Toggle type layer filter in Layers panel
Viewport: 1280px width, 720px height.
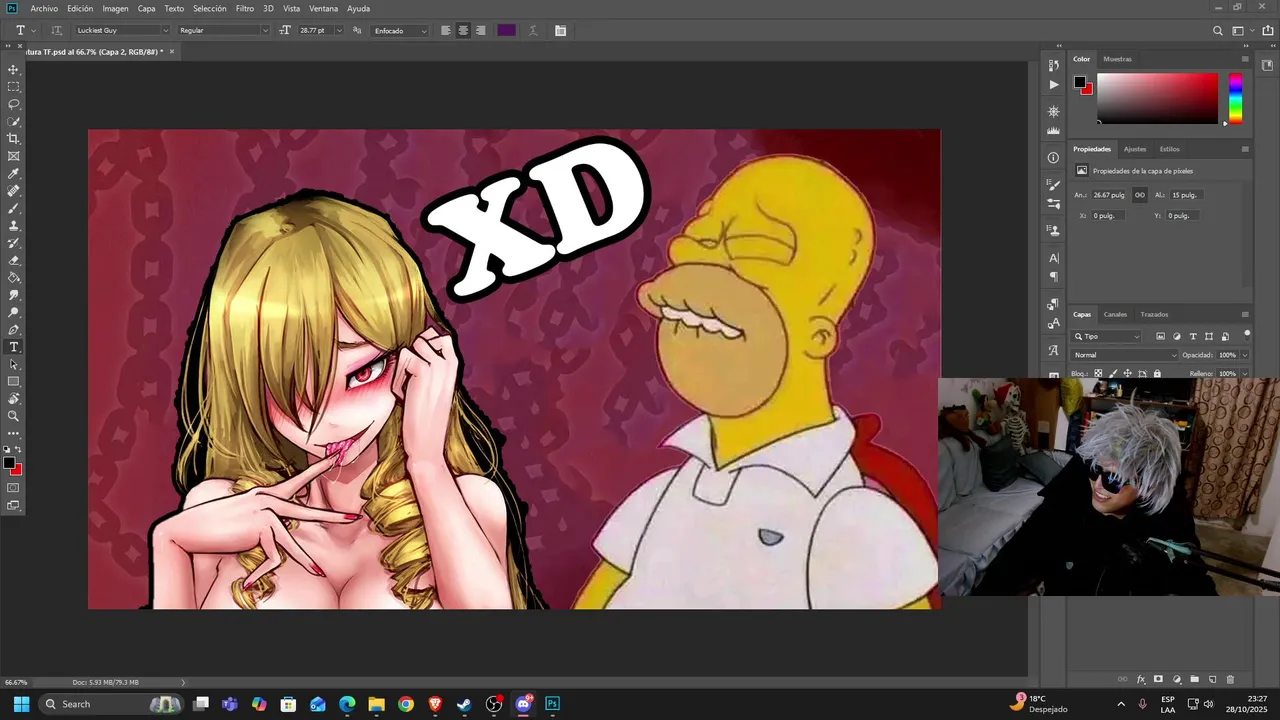pyautogui.click(x=1193, y=337)
